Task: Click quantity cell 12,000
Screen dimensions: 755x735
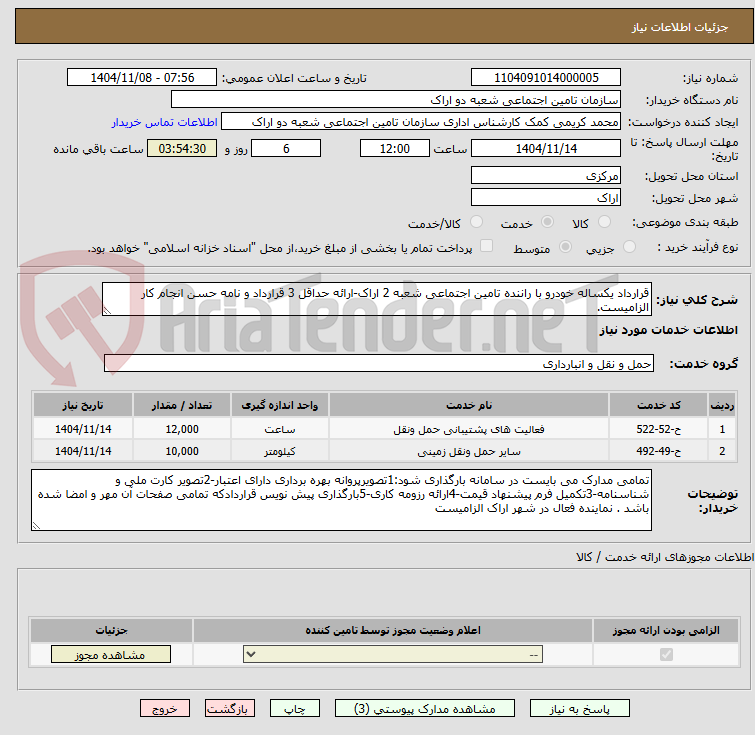Action: tap(182, 429)
